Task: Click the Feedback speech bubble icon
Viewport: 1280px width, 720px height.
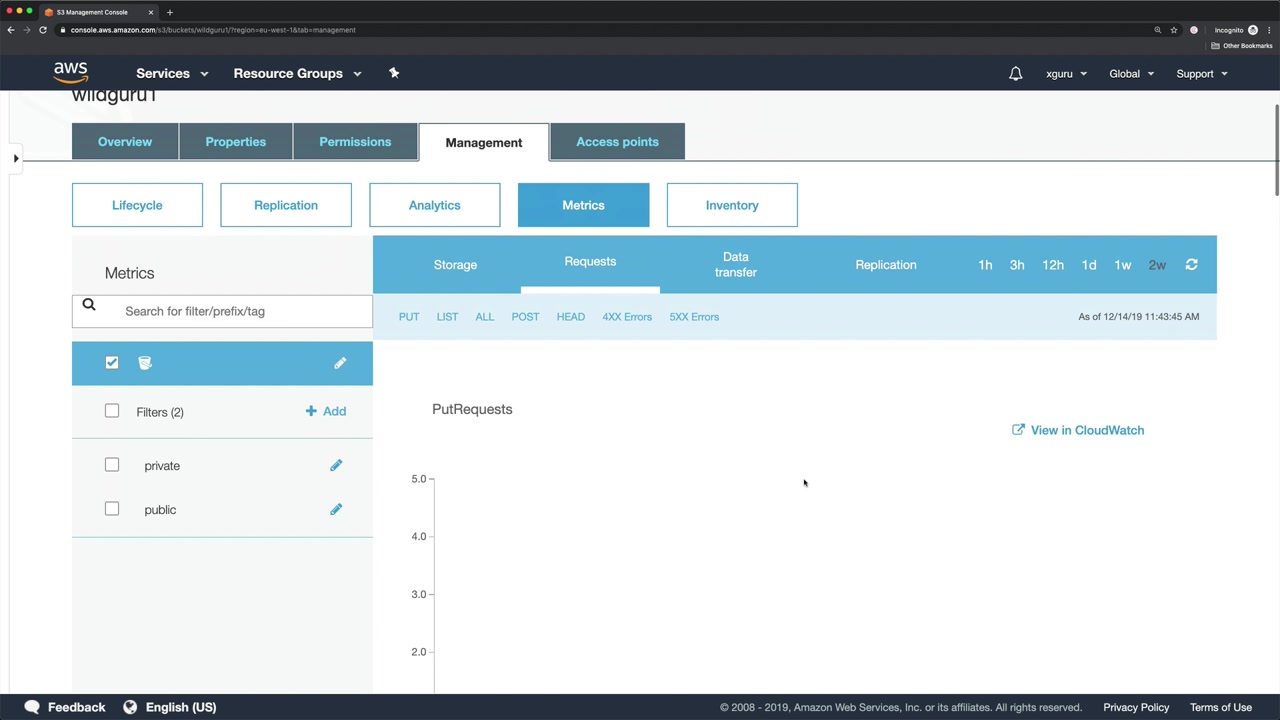Action: click(32, 707)
